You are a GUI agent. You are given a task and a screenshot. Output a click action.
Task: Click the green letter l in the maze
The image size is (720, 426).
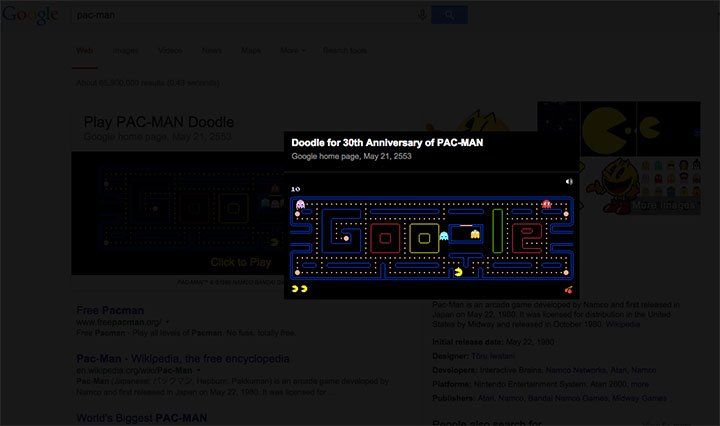point(497,231)
